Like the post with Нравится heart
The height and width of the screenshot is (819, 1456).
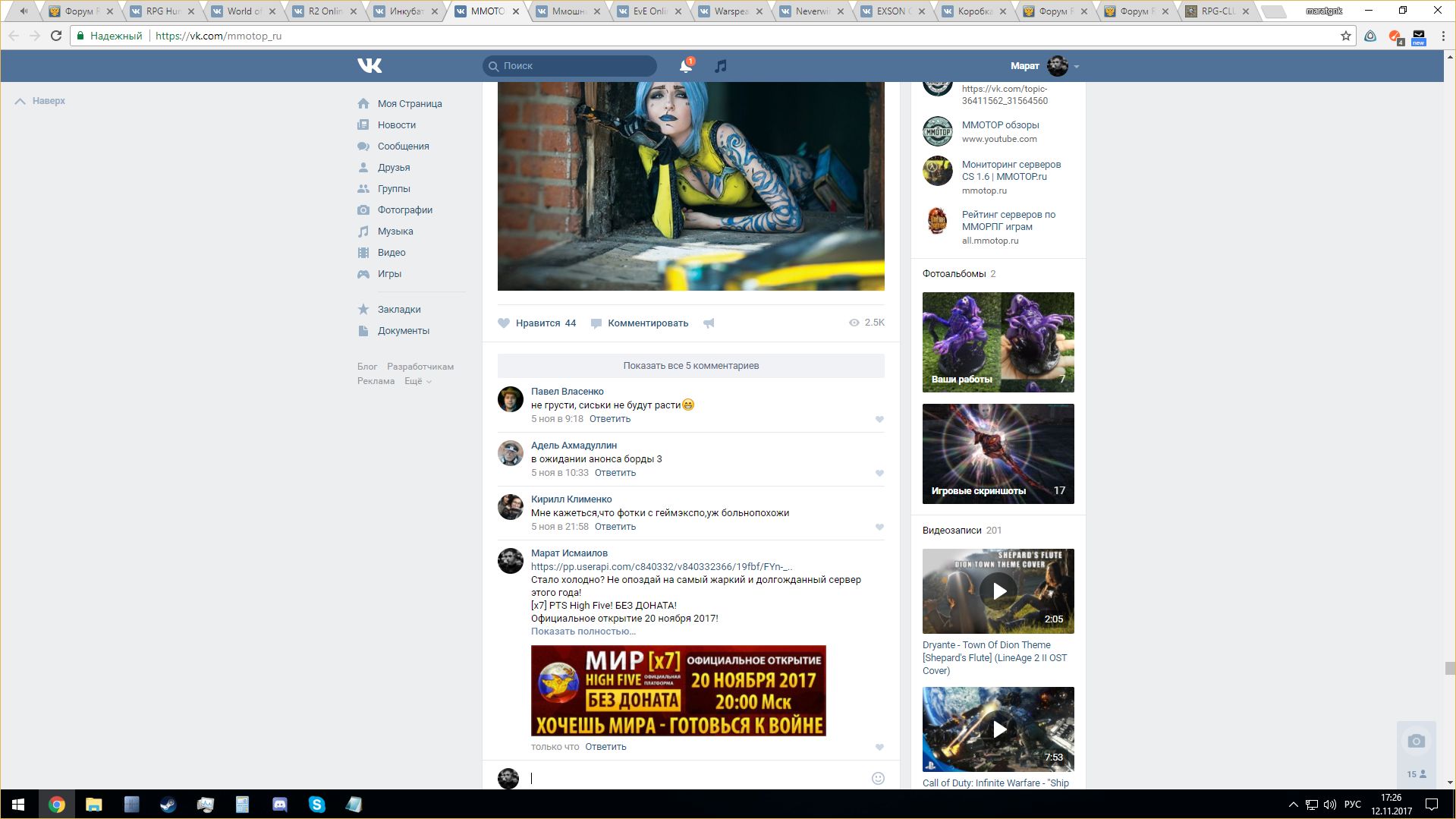click(x=505, y=323)
